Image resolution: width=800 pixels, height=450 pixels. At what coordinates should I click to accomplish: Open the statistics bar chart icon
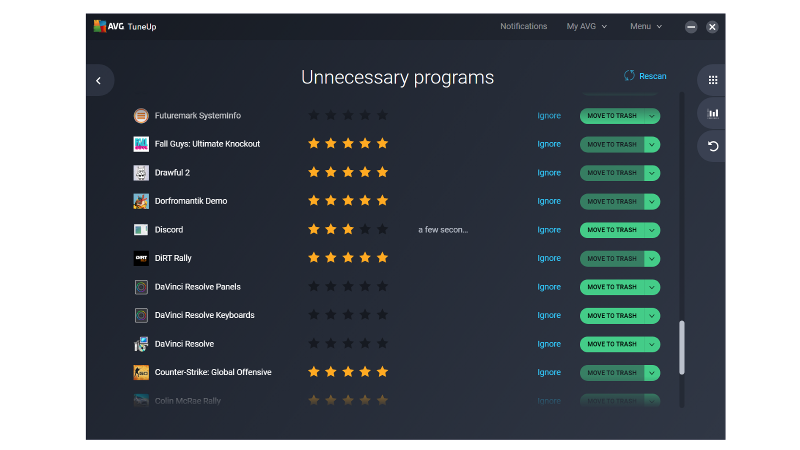click(x=713, y=113)
